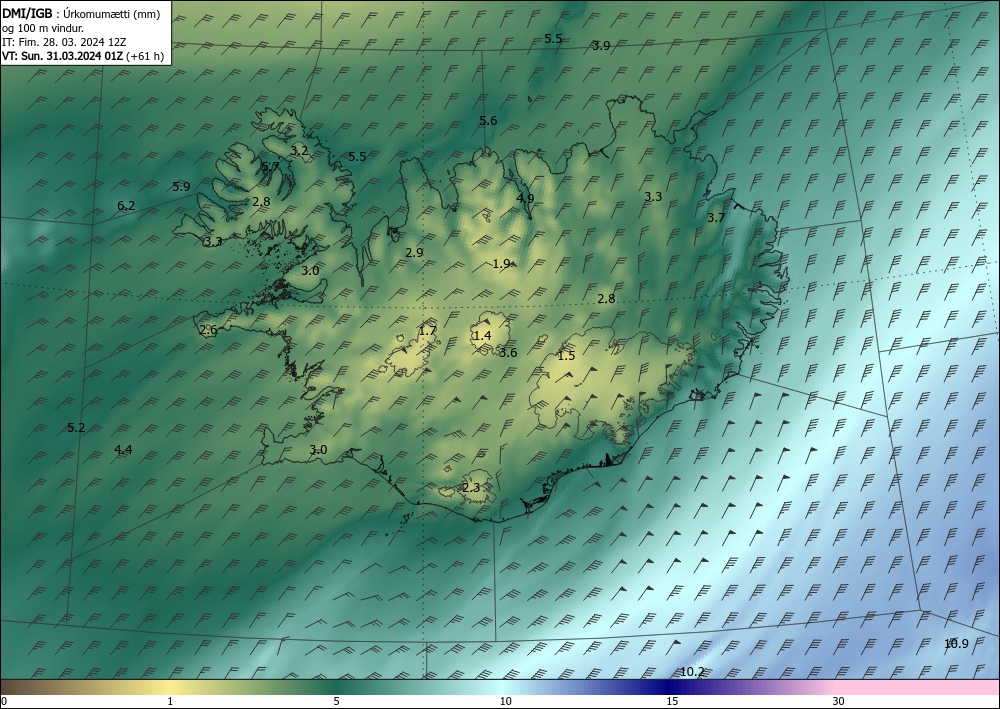Click the 5.6 precipitable water value
The height and width of the screenshot is (709, 1000).
[x=488, y=121]
